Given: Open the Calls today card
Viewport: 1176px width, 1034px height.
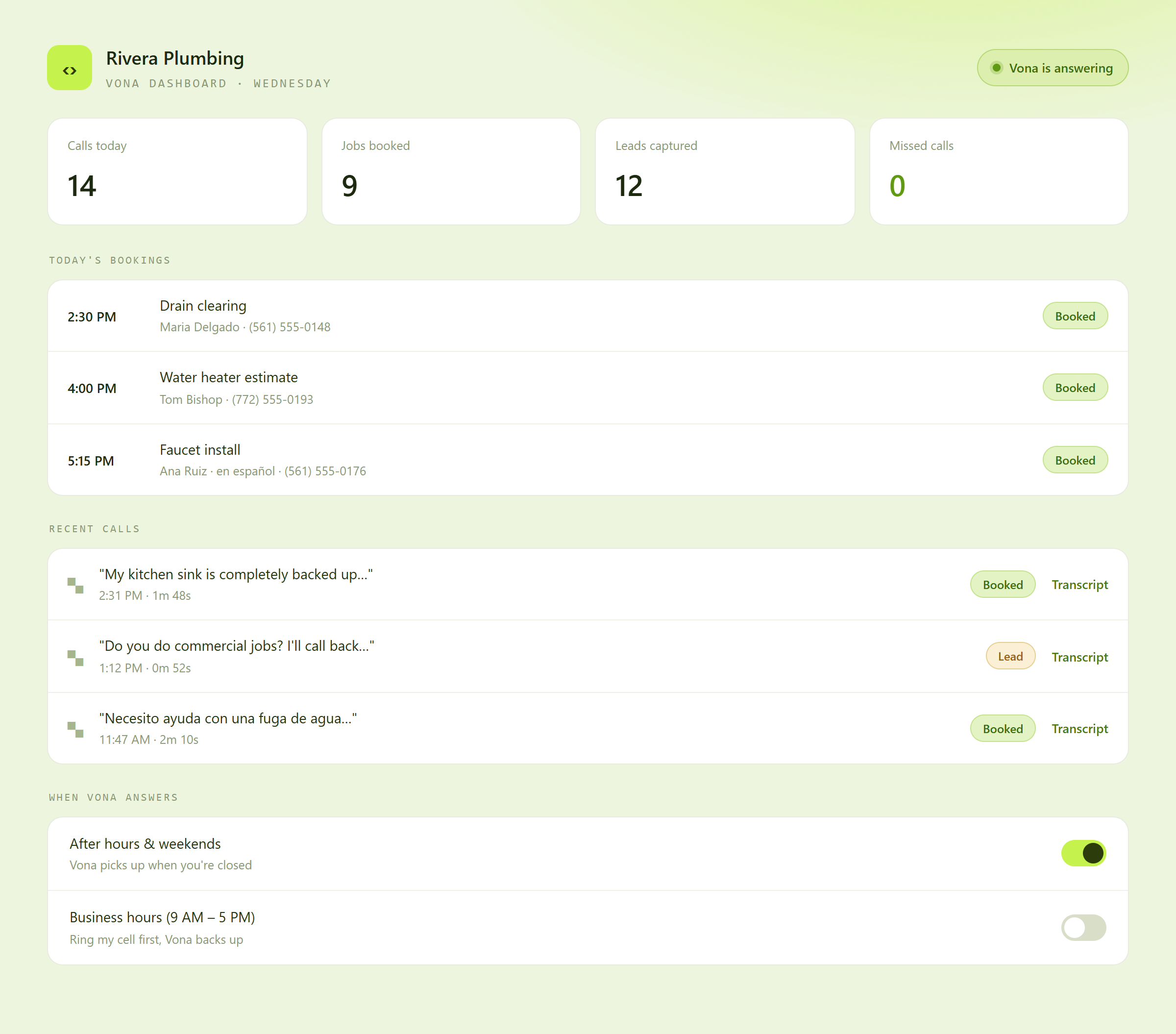Looking at the screenshot, I should [x=177, y=172].
